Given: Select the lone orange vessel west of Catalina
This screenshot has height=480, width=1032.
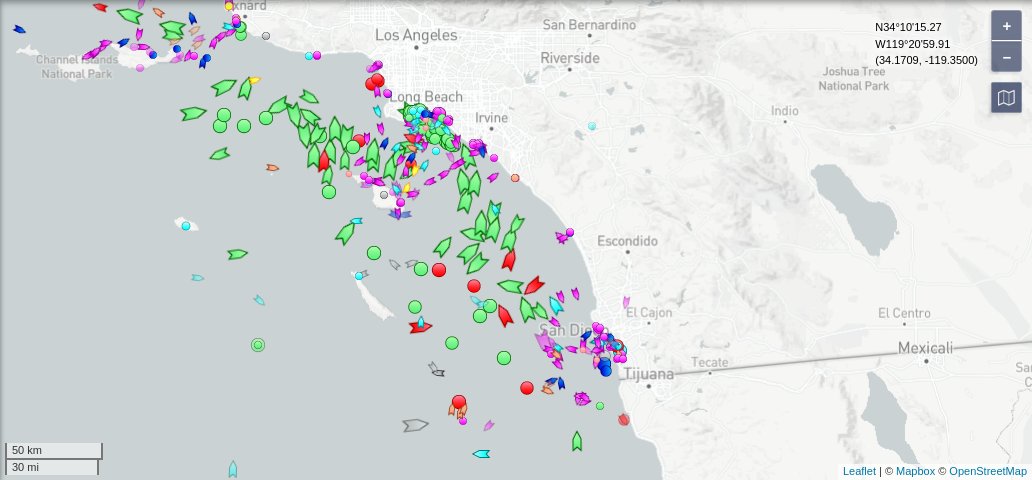Looking at the screenshot, I should pos(272,168).
